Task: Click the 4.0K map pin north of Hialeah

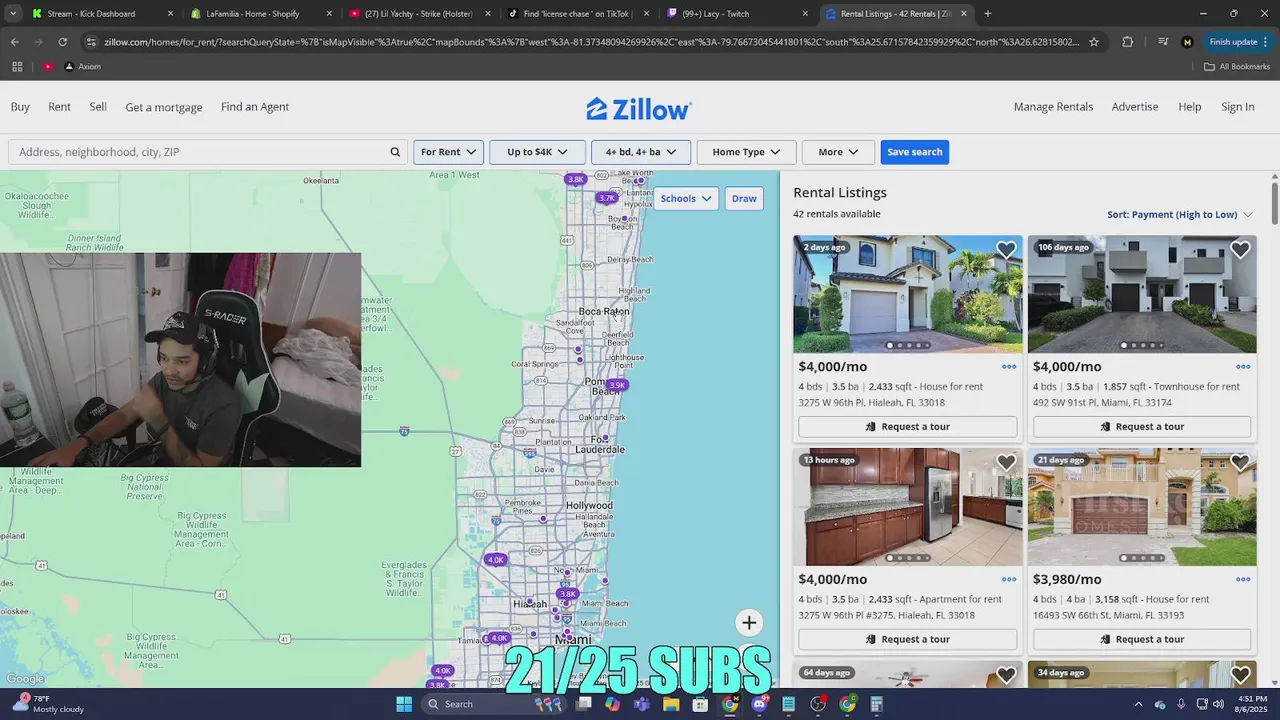Action: pos(495,560)
